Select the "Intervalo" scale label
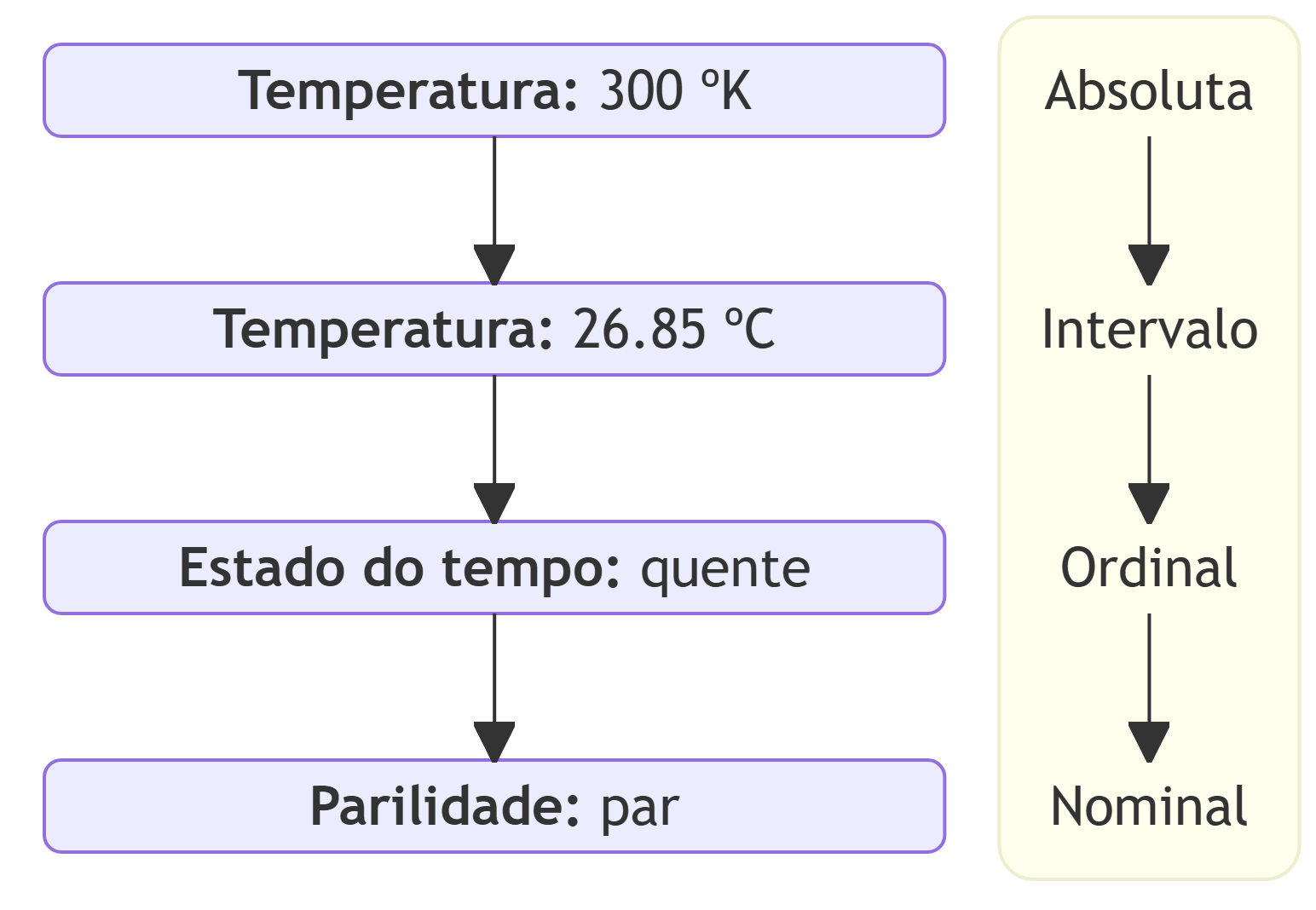 click(1149, 329)
